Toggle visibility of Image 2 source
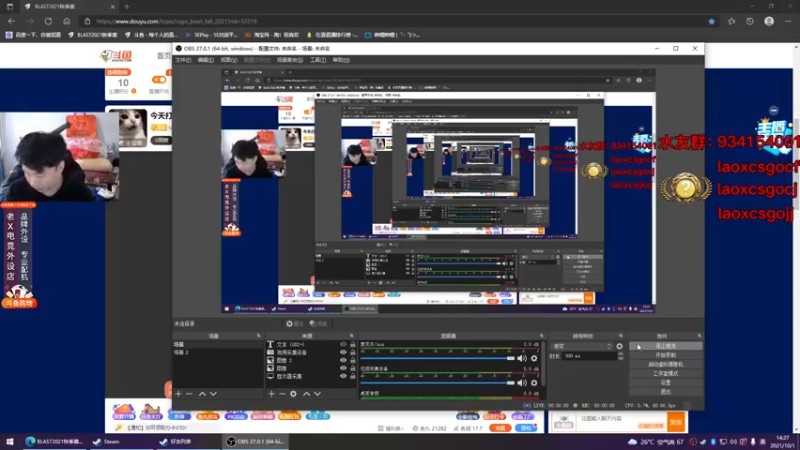Viewport: 800px width, 450px height. 343,360
